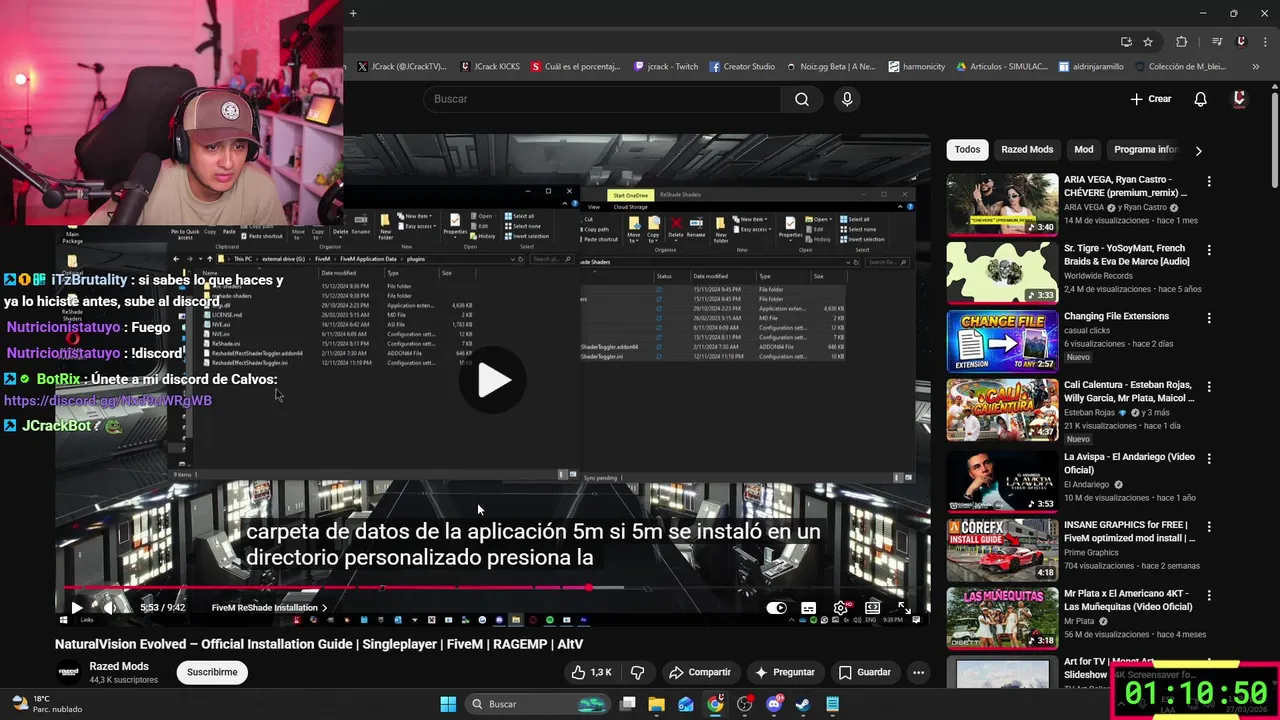Viewport: 1280px width, 720px height.
Task: Open File Explorer from taskbar
Action: pyautogui.click(x=657, y=704)
